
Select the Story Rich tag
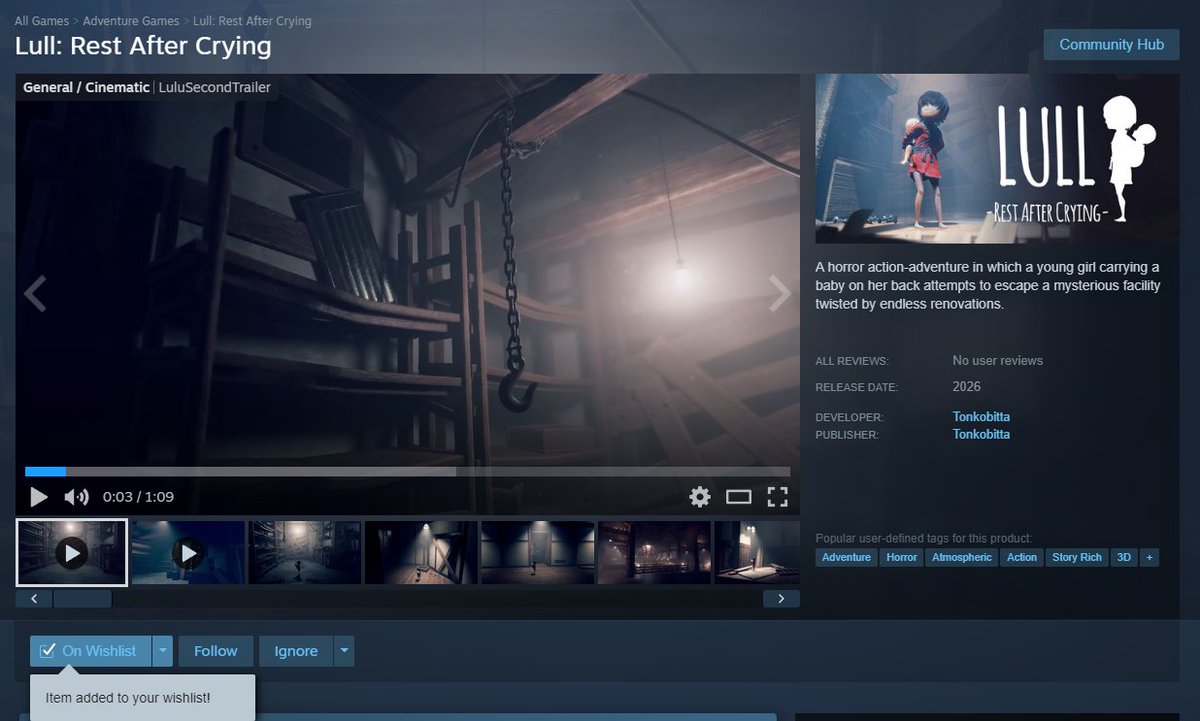pyautogui.click(x=1077, y=557)
